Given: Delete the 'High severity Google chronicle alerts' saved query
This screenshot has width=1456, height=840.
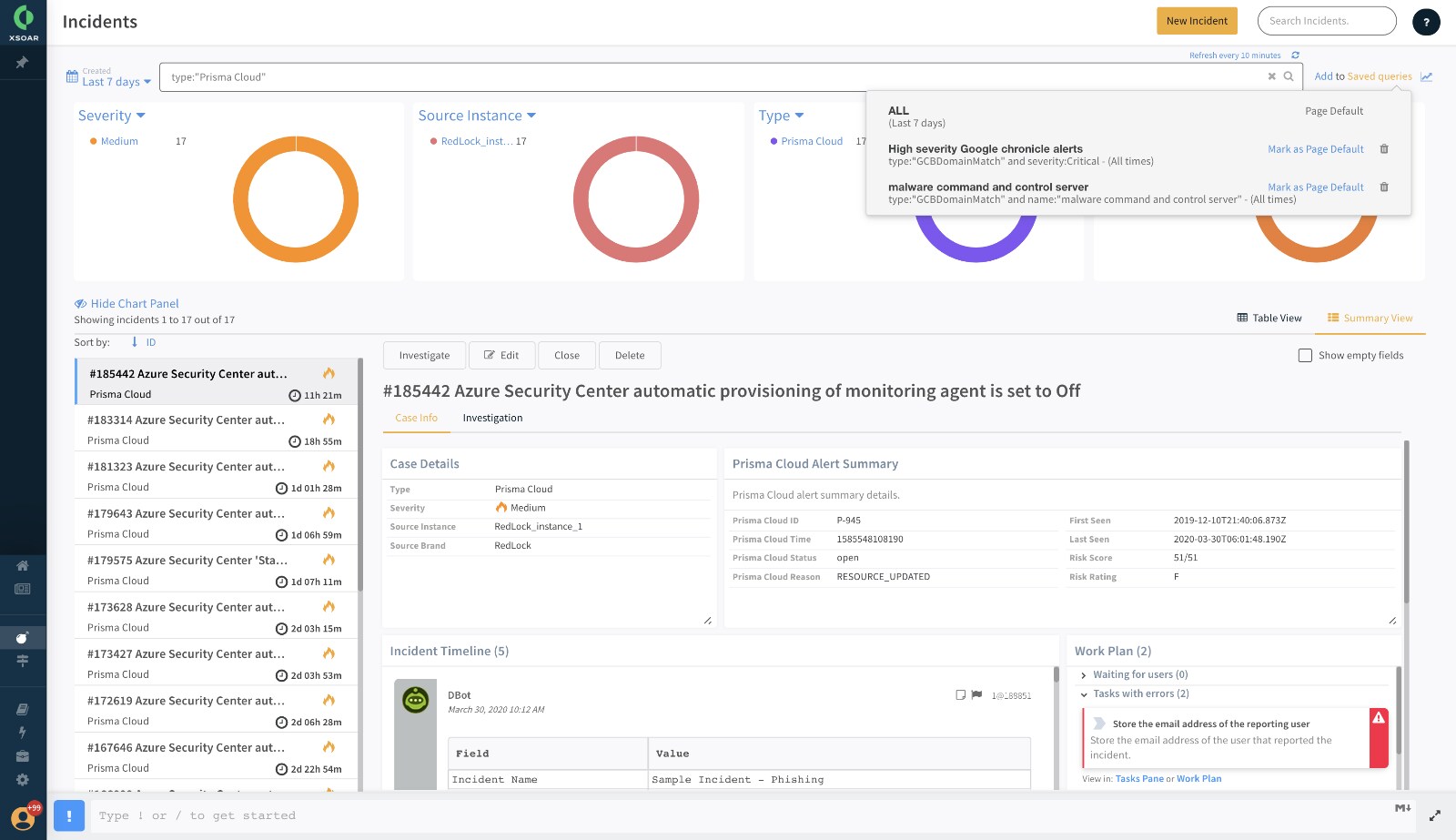Looking at the screenshot, I should [x=1384, y=149].
